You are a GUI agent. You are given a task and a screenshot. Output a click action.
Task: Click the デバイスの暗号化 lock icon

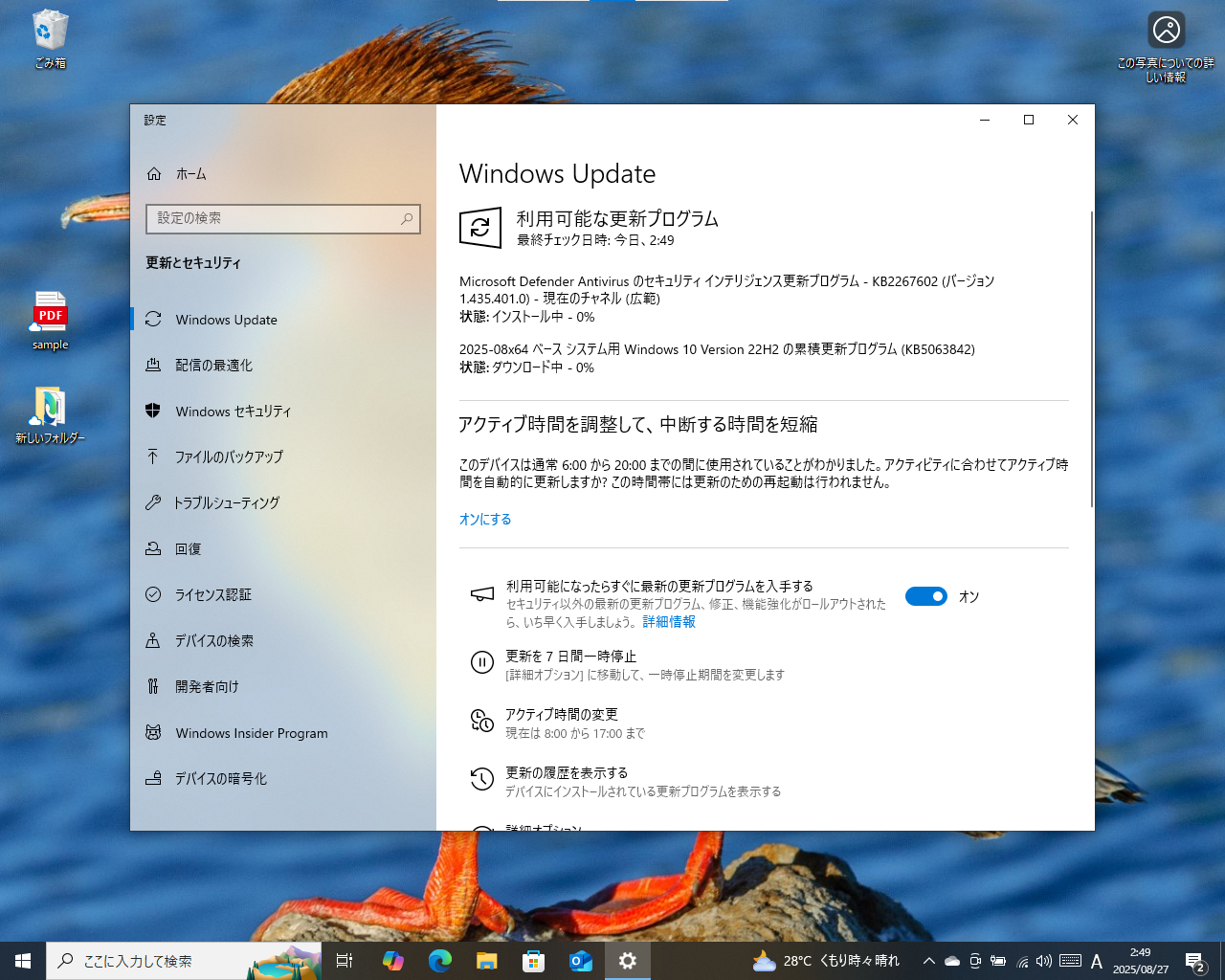(154, 778)
